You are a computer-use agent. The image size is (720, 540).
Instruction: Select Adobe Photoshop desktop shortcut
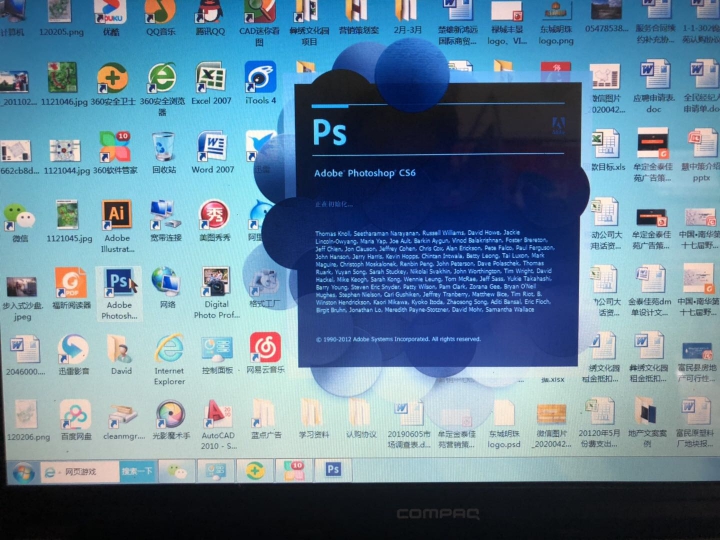(x=119, y=293)
